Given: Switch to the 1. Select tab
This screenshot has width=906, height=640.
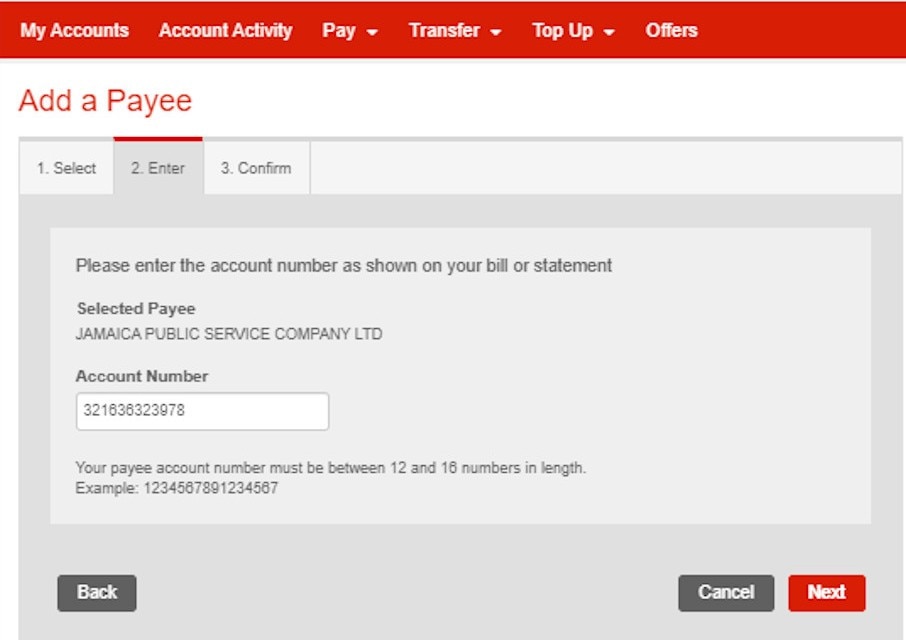Looking at the screenshot, I should click(x=66, y=168).
